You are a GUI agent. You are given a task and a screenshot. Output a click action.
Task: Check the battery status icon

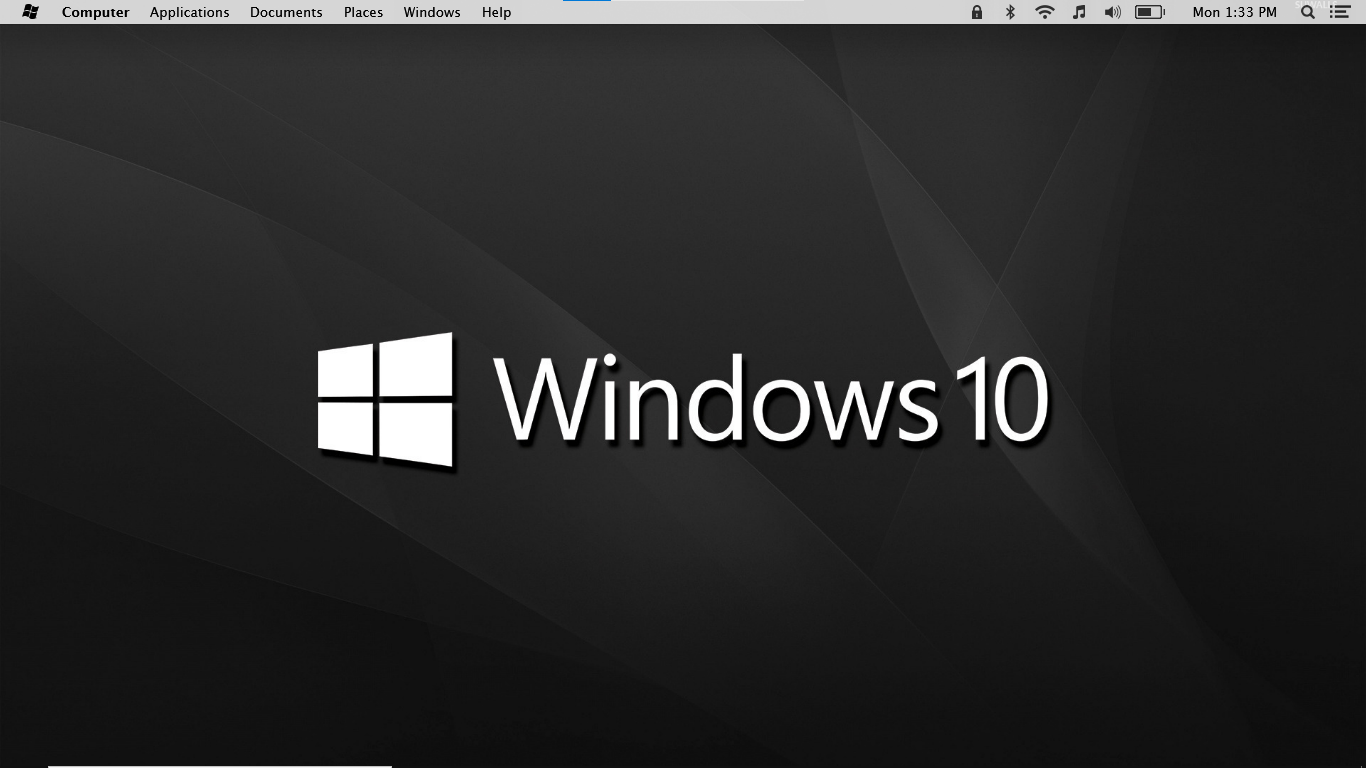coord(1150,12)
